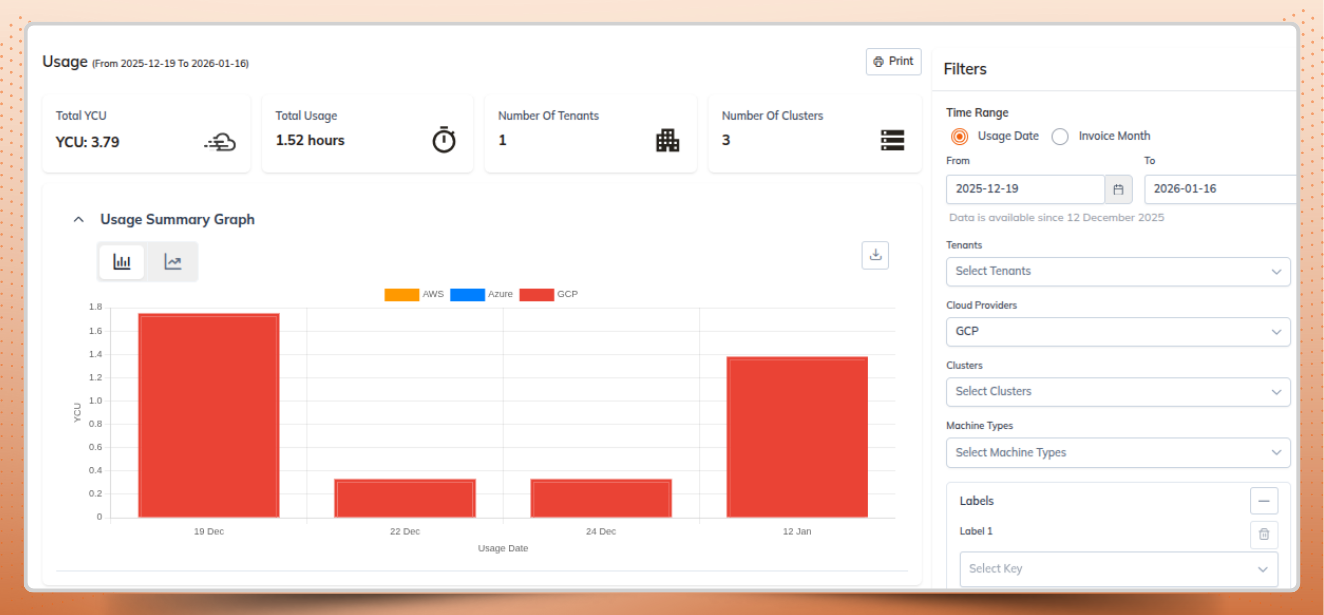This screenshot has width=1324, height=615.
Task: Click the Print button
Action: click(x=892, y=61)
